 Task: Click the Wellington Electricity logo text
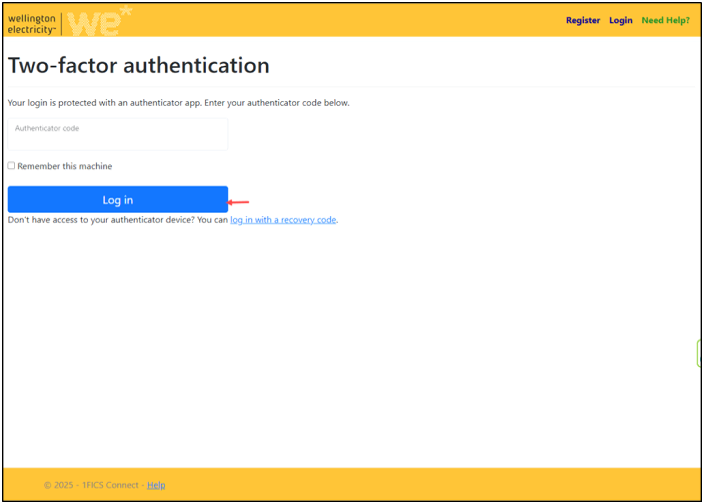pyautogui.click(x=32, y=24)
